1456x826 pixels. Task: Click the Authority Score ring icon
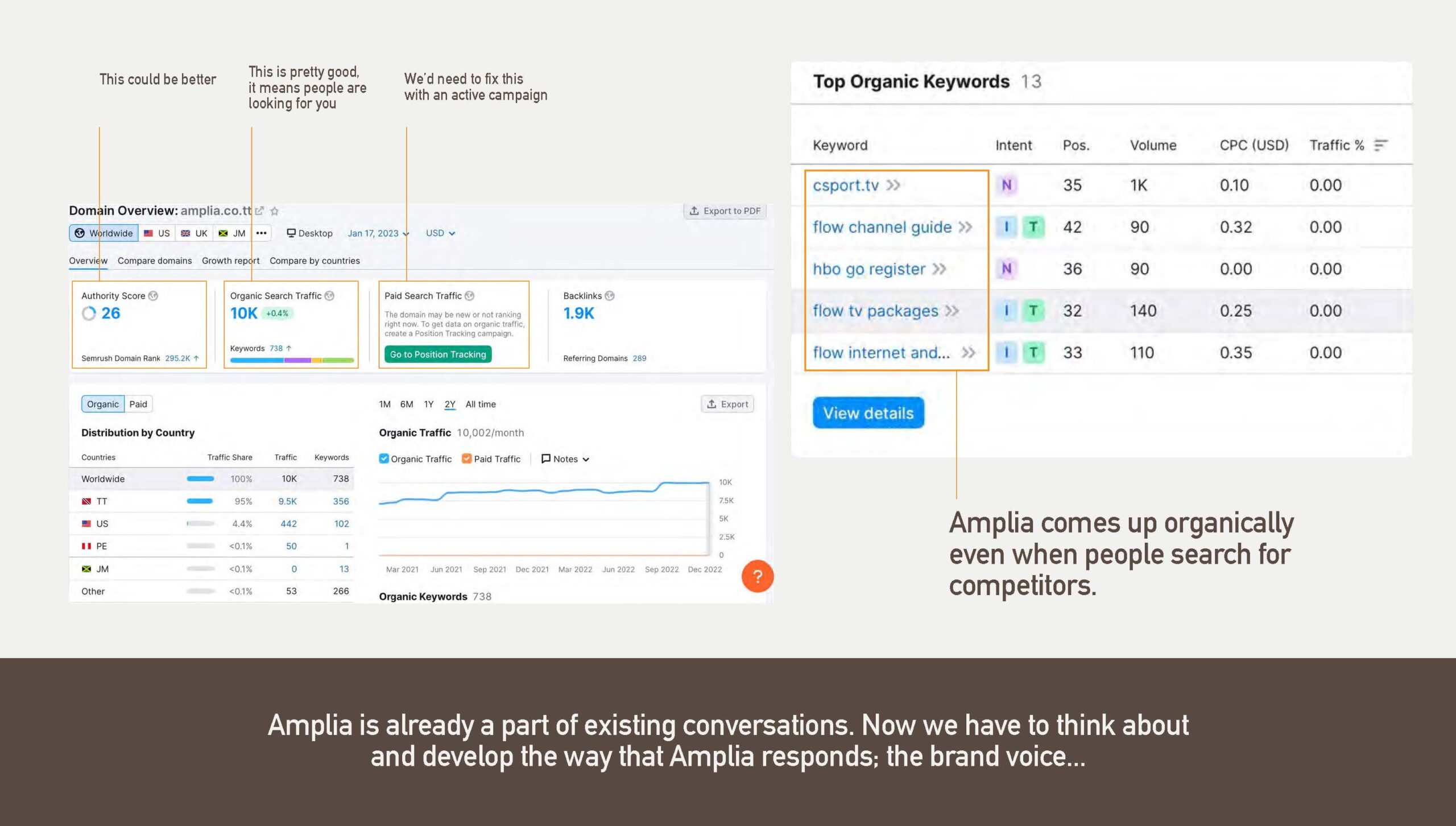point(89,313)
